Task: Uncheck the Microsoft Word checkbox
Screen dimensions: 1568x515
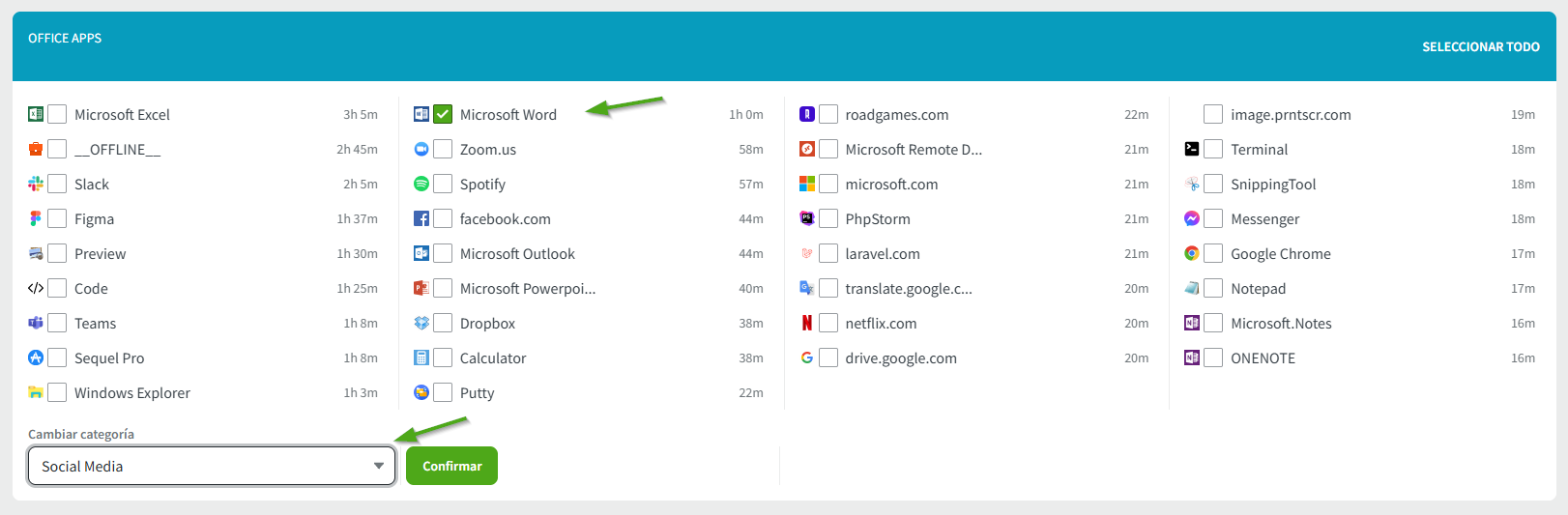Action: point(443,114)
